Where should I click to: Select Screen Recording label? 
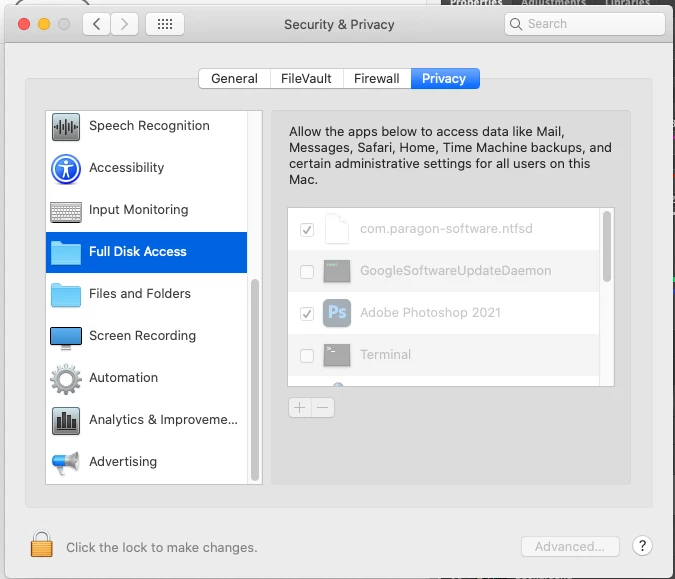pyautogui.click(x=142, y=336)
